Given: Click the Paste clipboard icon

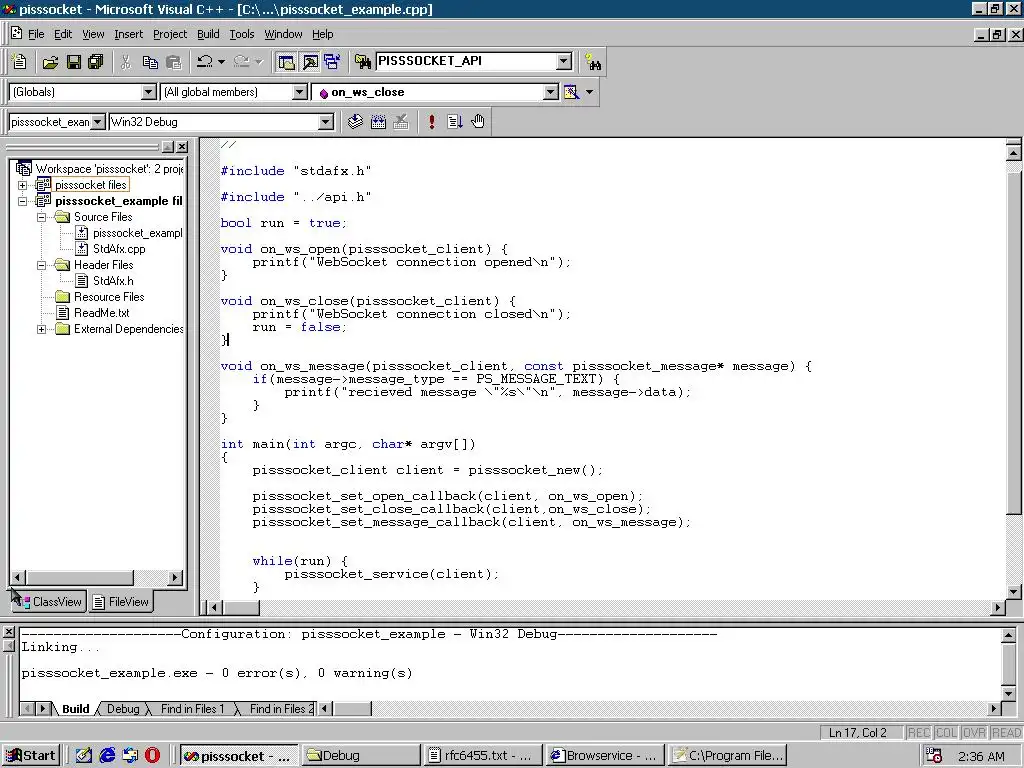Looking at the screenshot, I should pyautogui.click(x=174, y=62).
